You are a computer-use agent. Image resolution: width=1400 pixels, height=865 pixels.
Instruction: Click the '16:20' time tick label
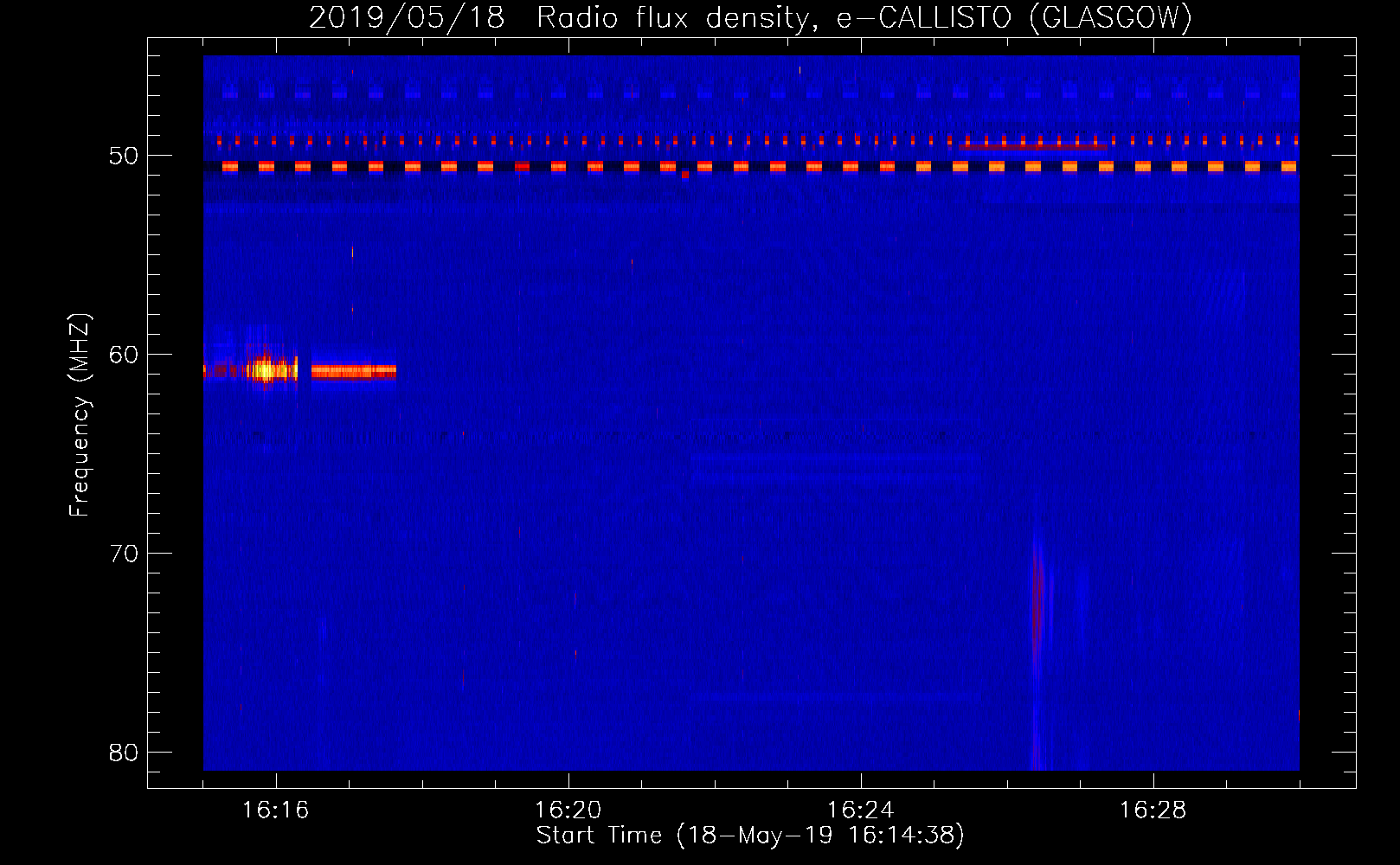(568, 811)
